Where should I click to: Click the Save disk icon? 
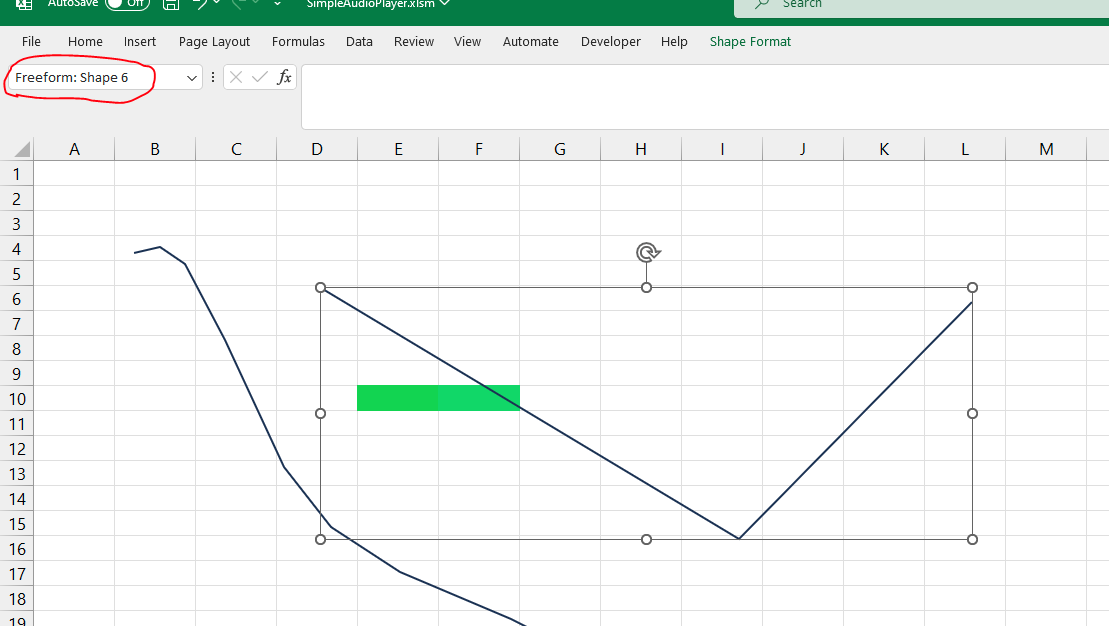171,4
